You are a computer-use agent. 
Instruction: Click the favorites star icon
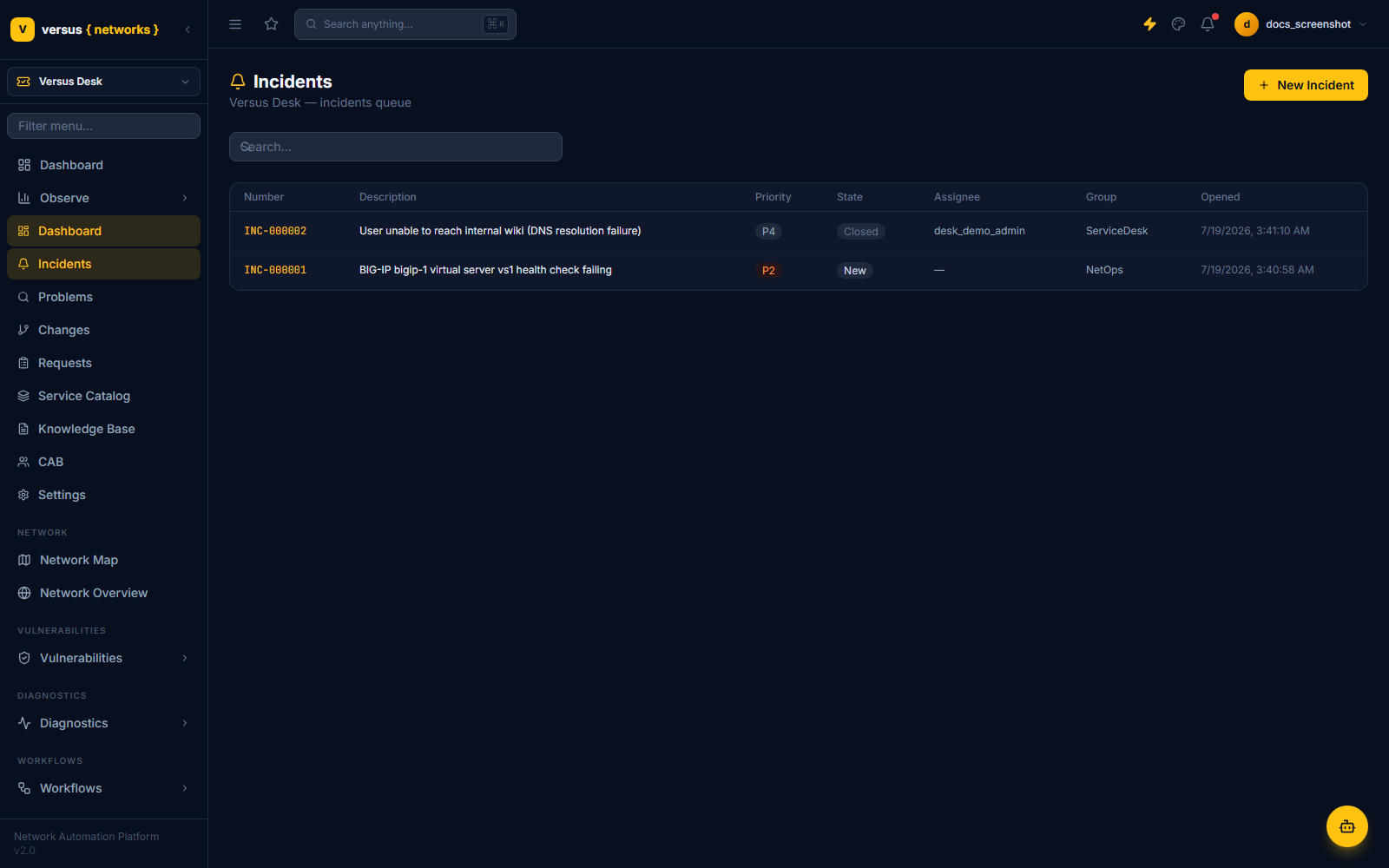click(272, 24)
